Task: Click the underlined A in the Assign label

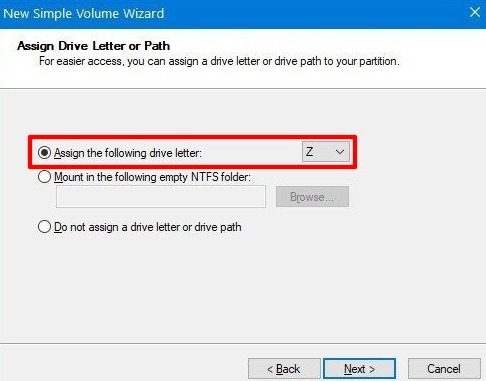Action: 58,153
